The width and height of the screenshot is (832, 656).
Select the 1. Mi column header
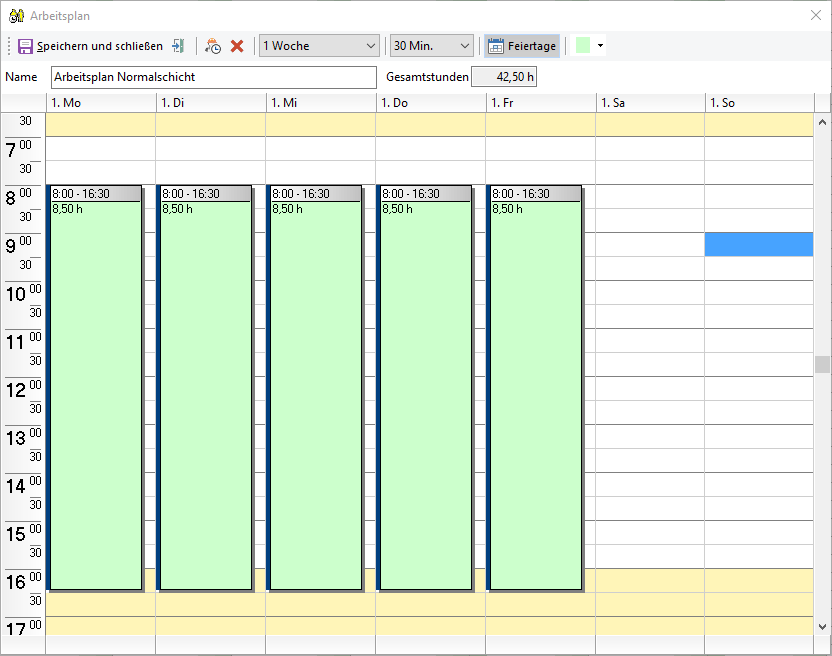pos(321,103)
